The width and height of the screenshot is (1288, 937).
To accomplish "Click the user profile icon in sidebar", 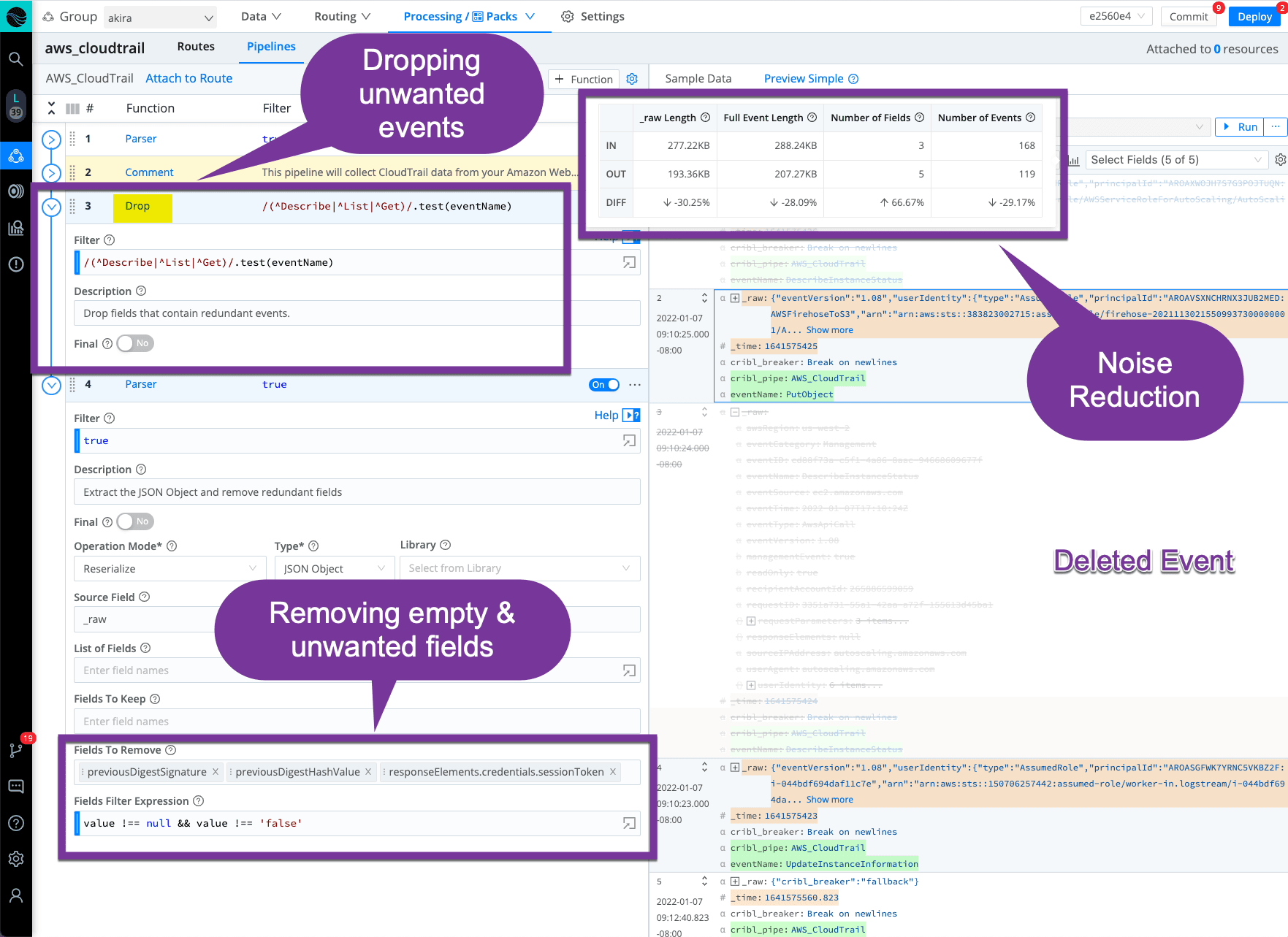I will (16, 895).
